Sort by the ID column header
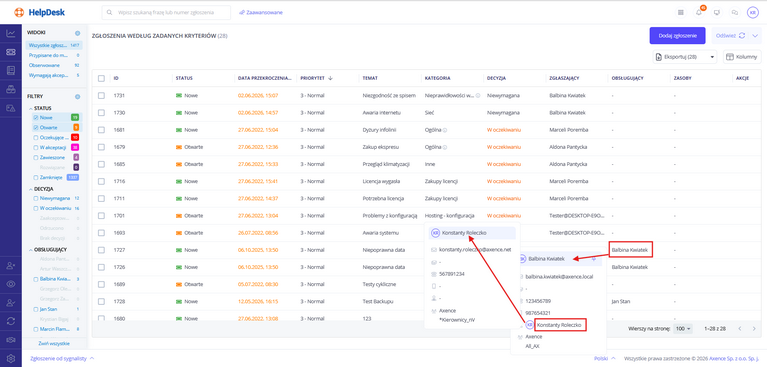Image resolution: width=767 pixels, height=367 pixels. (x=116, y=78)
